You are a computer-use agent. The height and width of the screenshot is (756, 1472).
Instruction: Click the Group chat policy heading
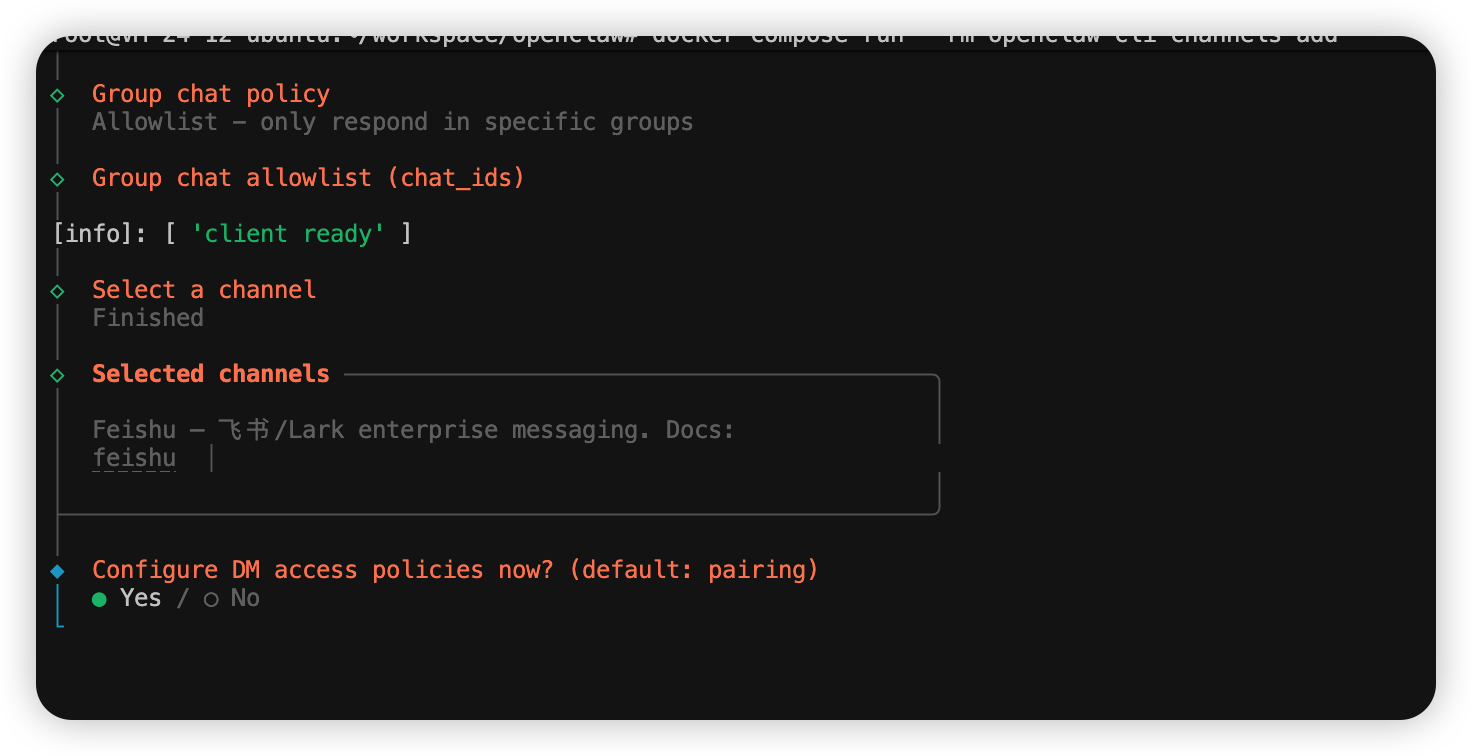click(x=210, y=94)
